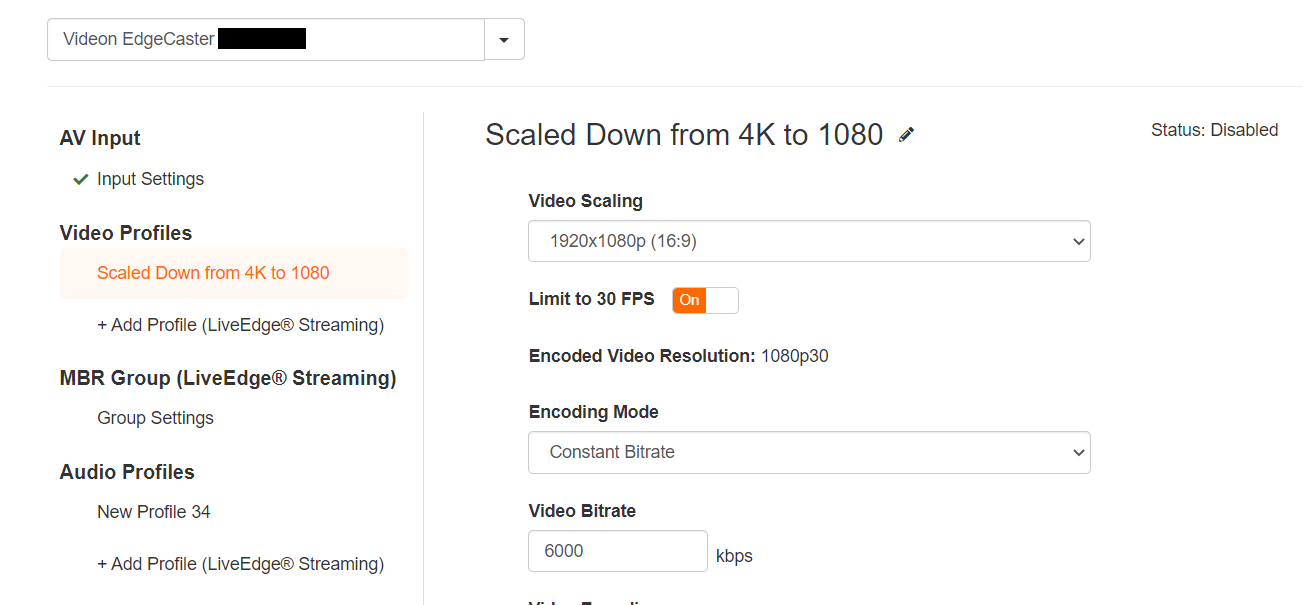Click the Status: Disabled text
Screen dimensions: 1310x605
click(1214, 130)
